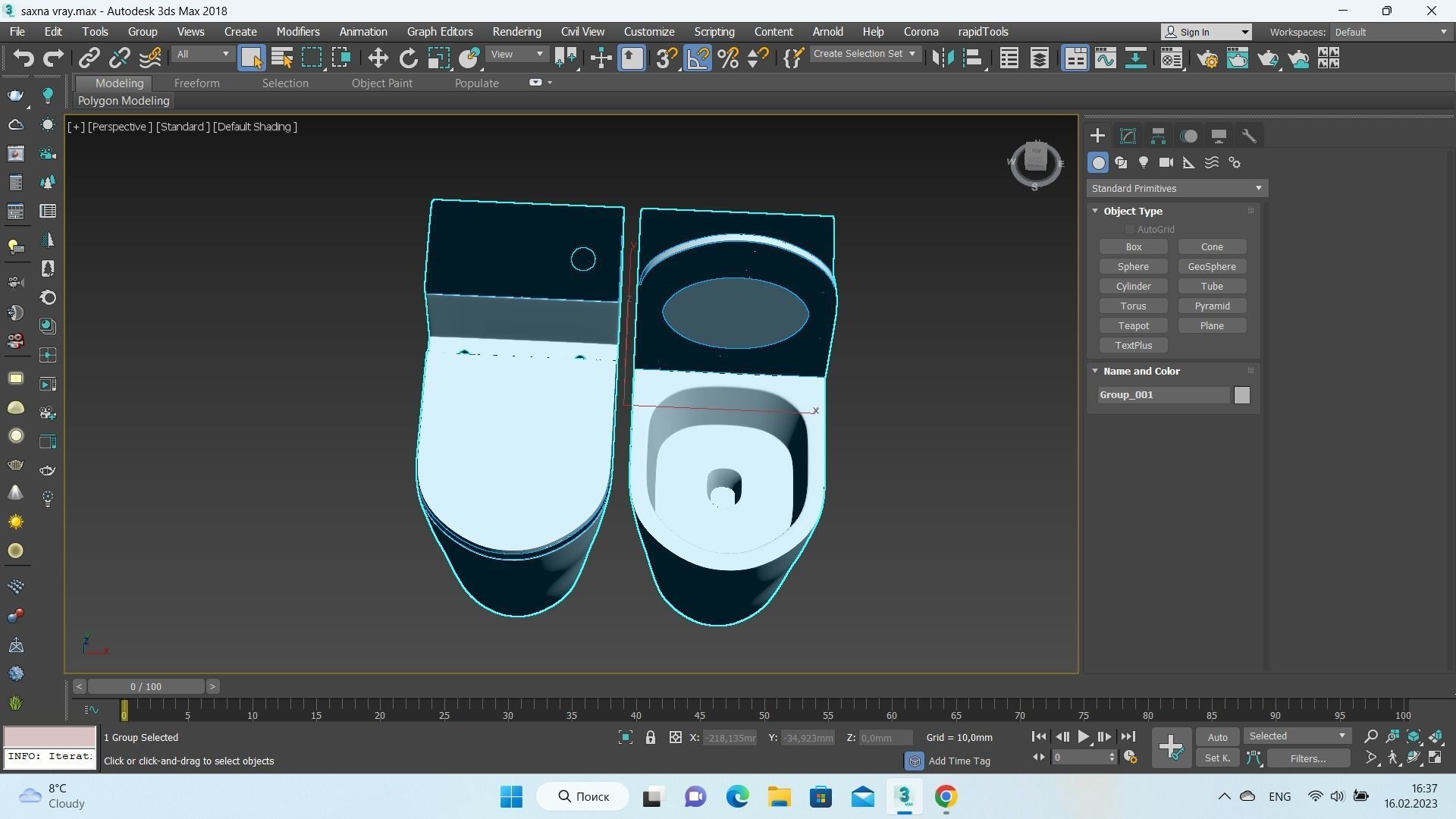
Task: Click the Render Production teapot icon
Action: tap(1268, 58)
